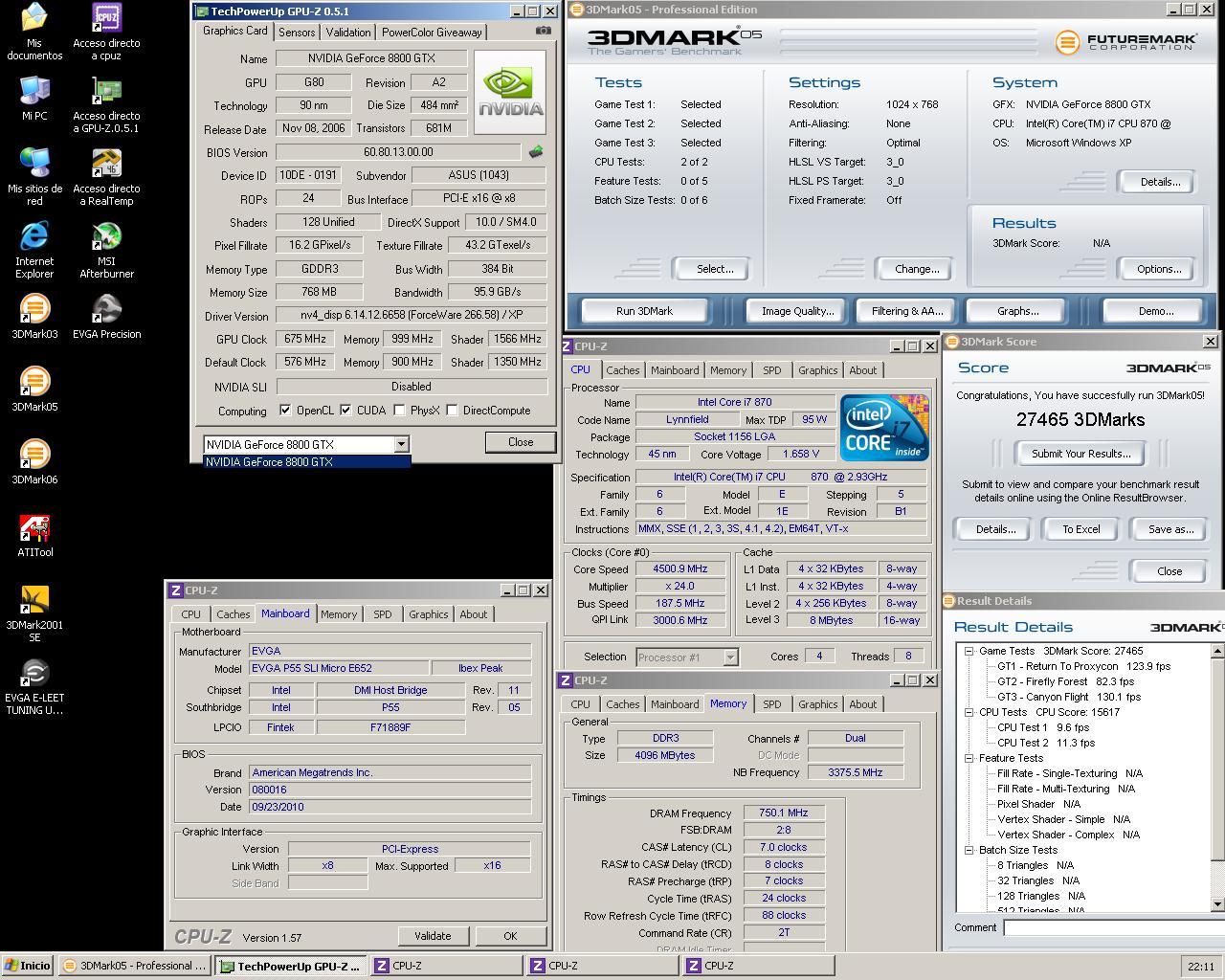Select CPU Test 1 result row
Screen dimensions: 1225x980
(1043, 727)
